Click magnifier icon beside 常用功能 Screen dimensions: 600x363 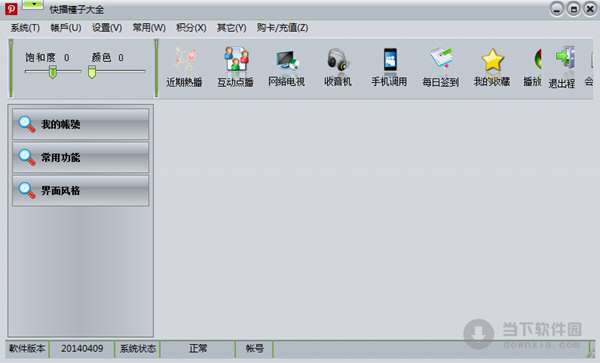click(x=27, y=158)
